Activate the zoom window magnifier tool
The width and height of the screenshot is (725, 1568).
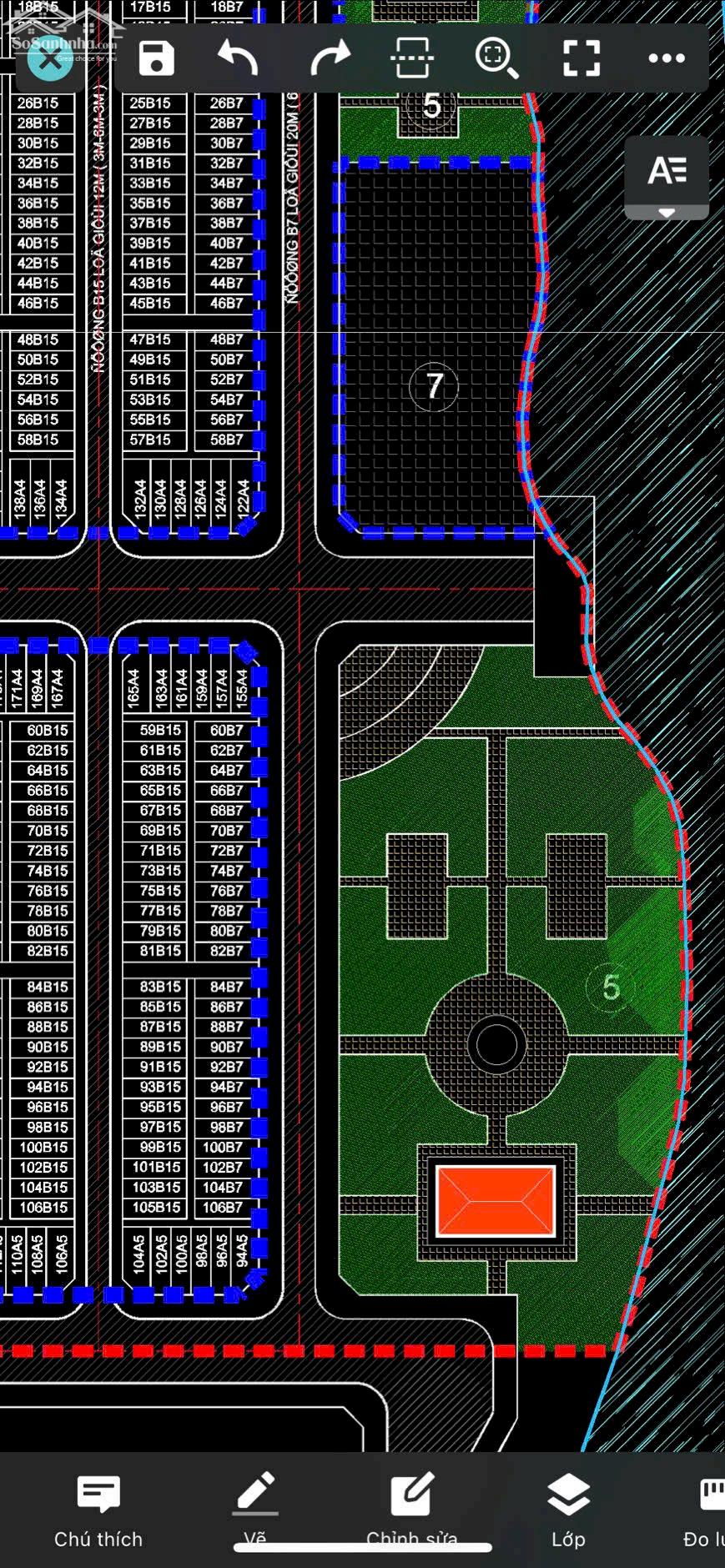[496, 58]
